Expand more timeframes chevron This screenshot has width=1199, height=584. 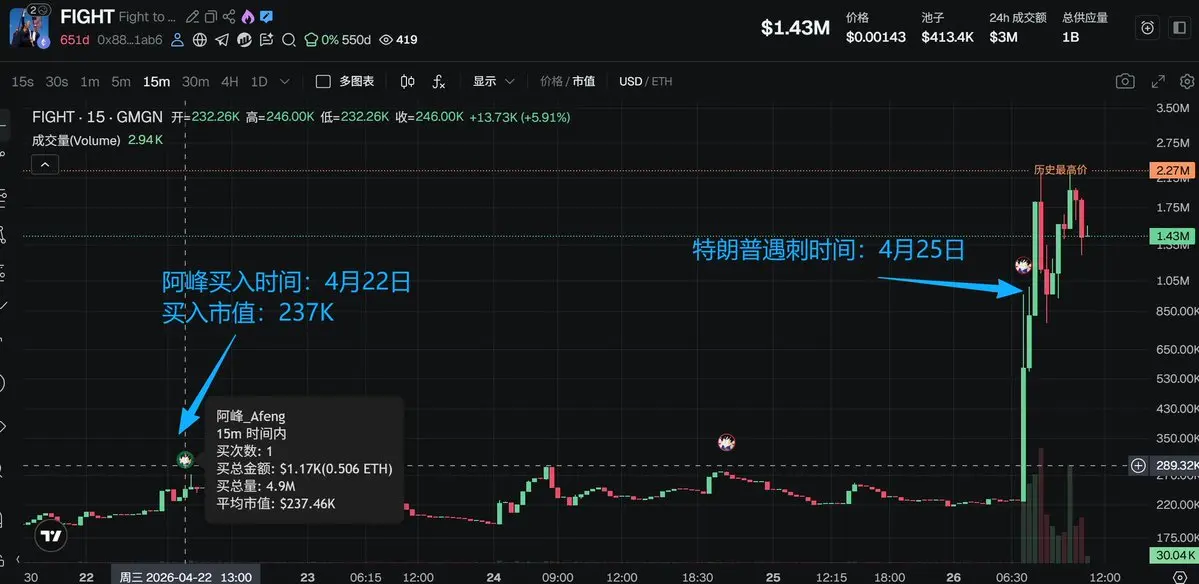pyautogui.click(x=285, y=81)
